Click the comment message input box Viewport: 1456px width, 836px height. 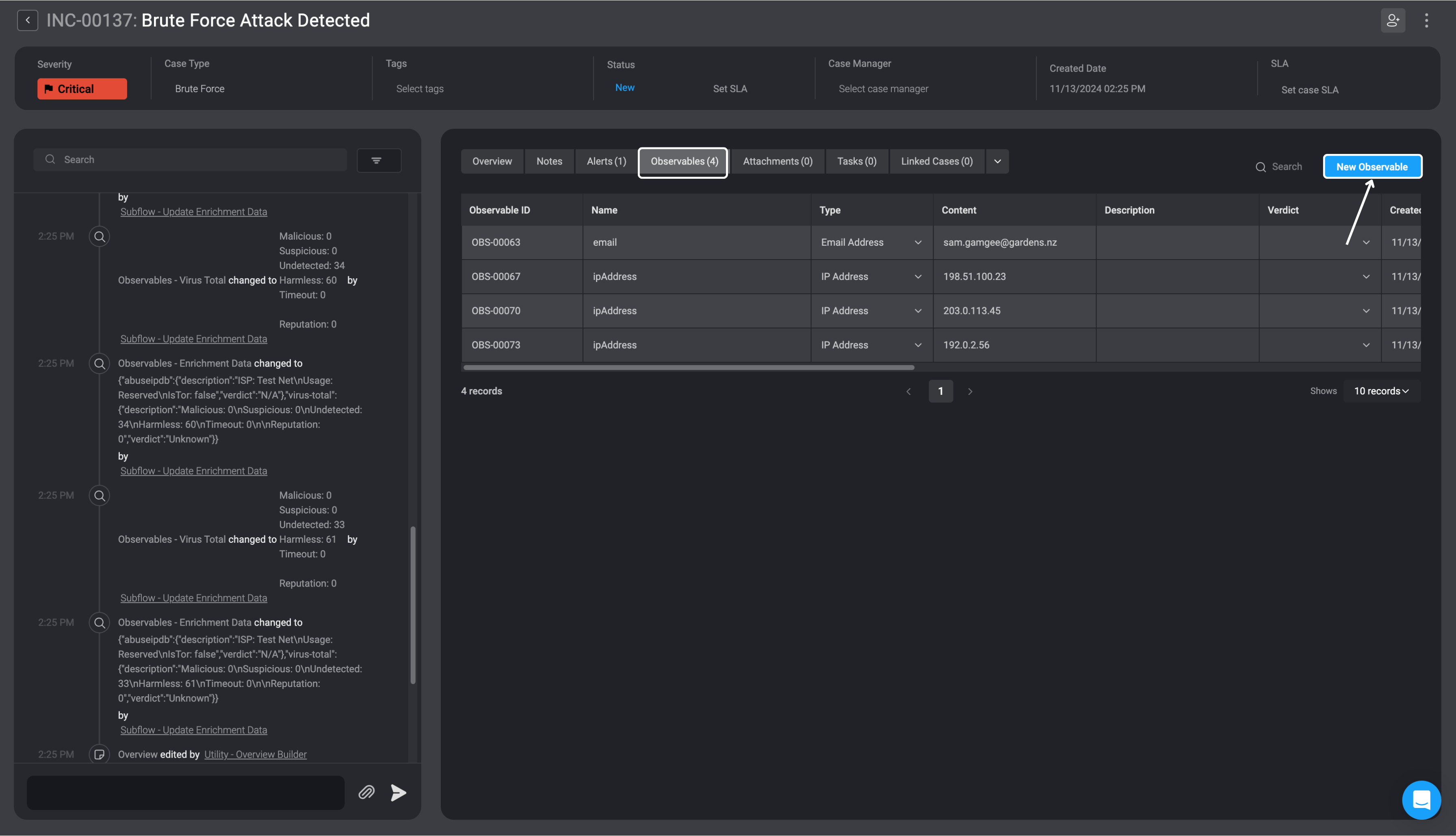185,793
